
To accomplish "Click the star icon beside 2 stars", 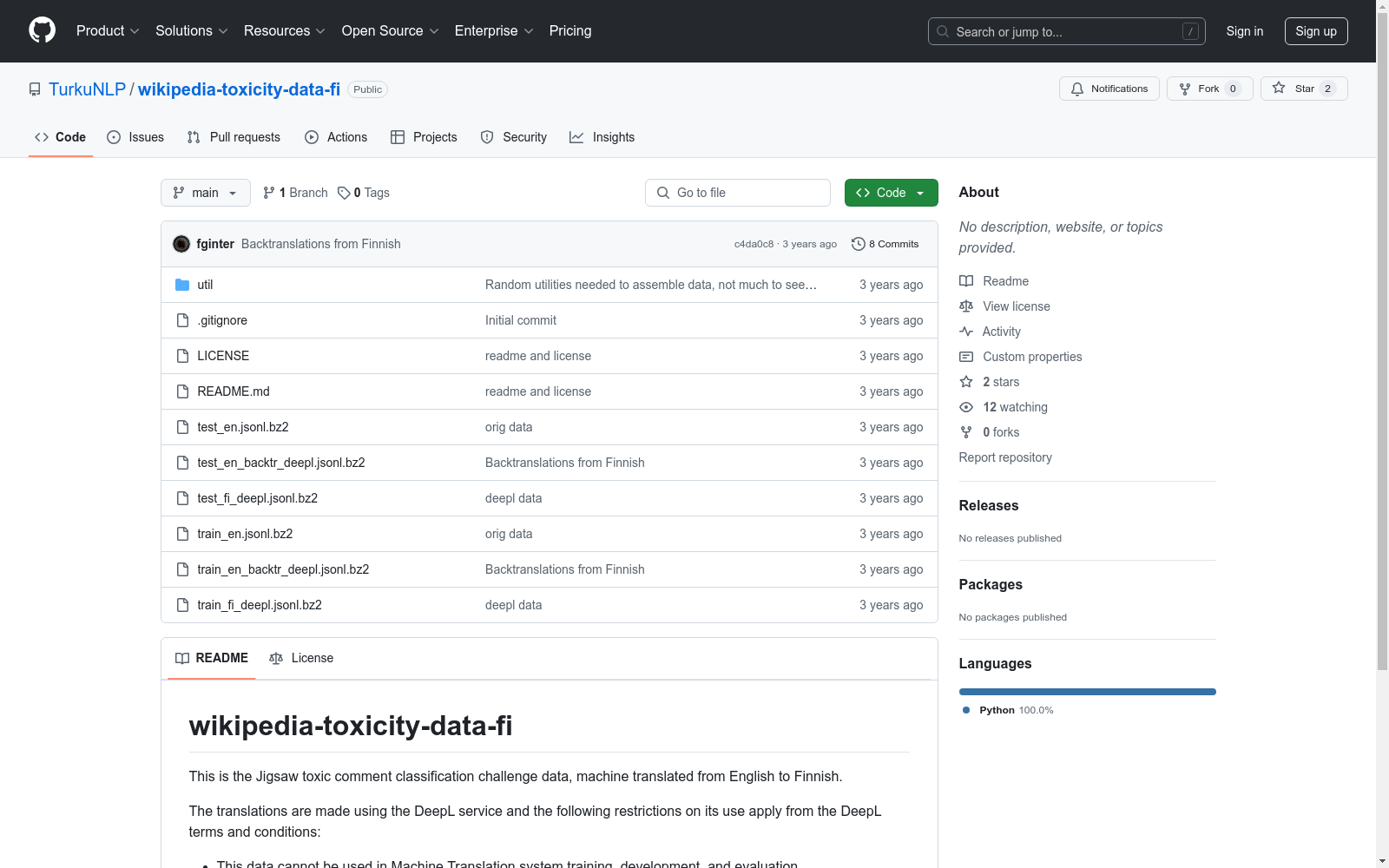I will pos(966,382).
